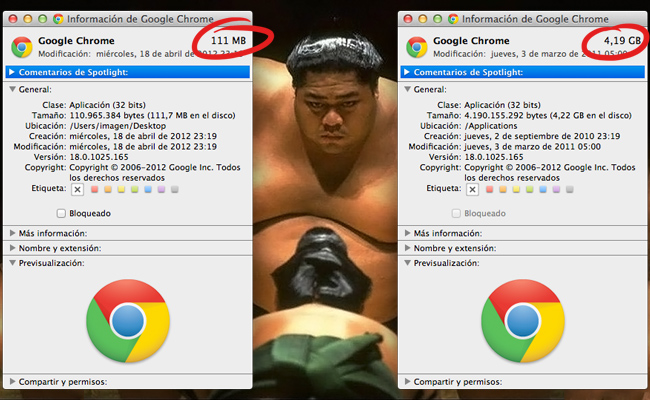Screen dimensions: 650x400
Task: Close the 4,19 GB Información de Google Chrome window
Action: [407, 19]
